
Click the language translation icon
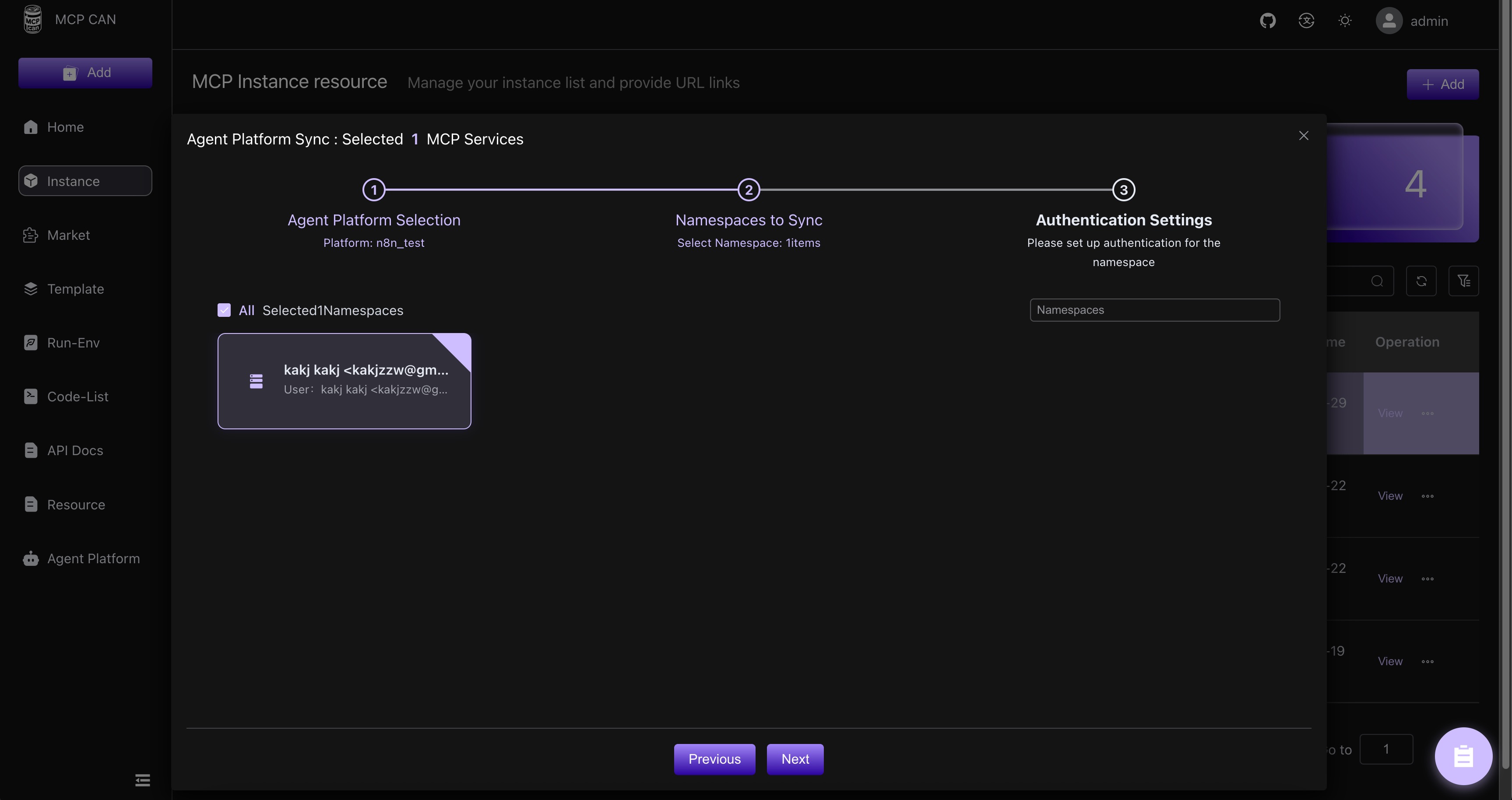pos(1306,21)
